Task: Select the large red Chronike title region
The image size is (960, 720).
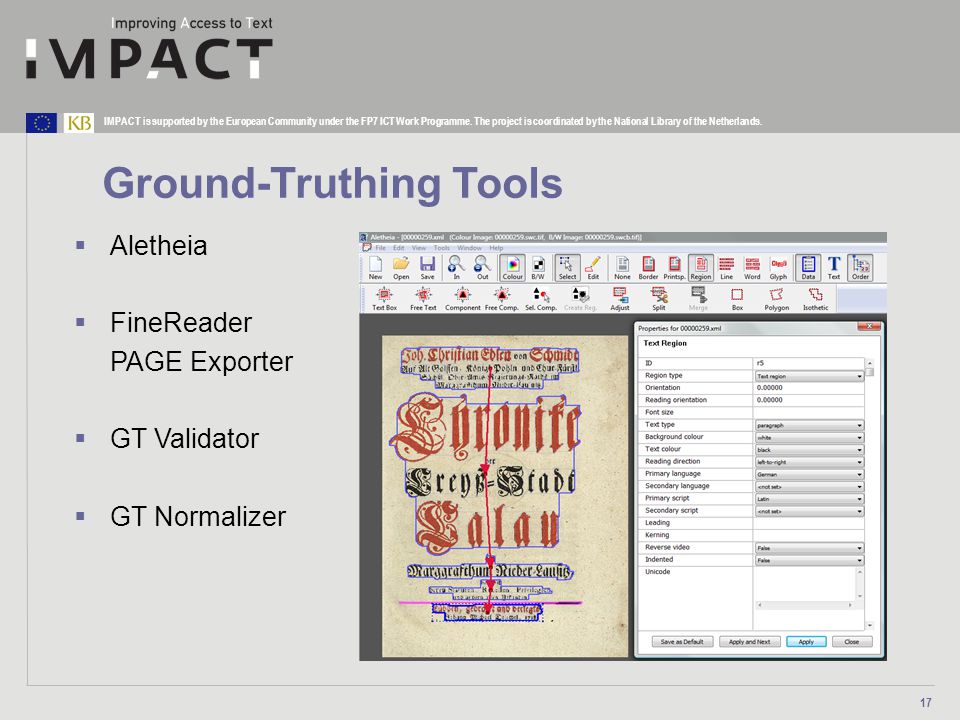Action: (x=487, y=425)
